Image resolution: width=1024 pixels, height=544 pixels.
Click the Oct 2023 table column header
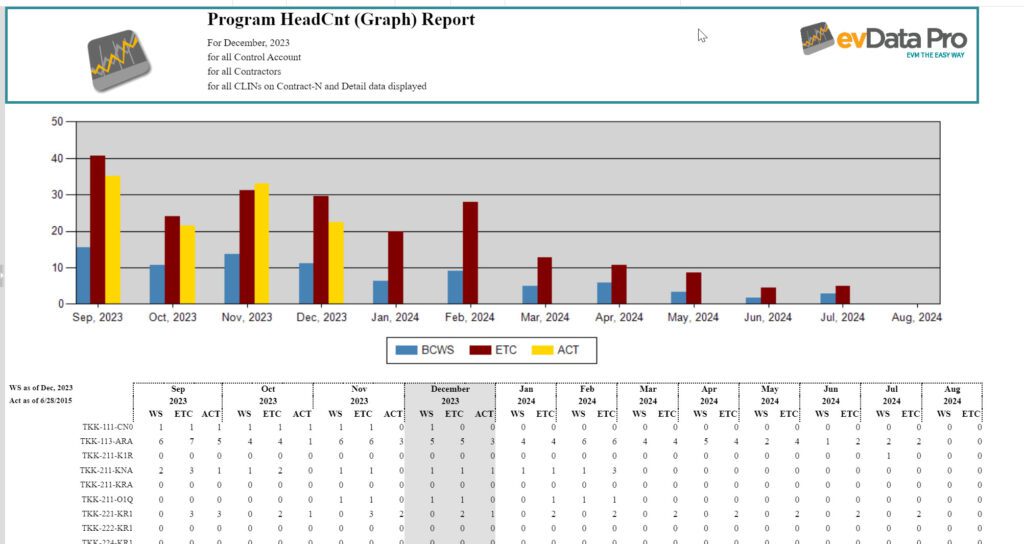[x=268, y=394]
